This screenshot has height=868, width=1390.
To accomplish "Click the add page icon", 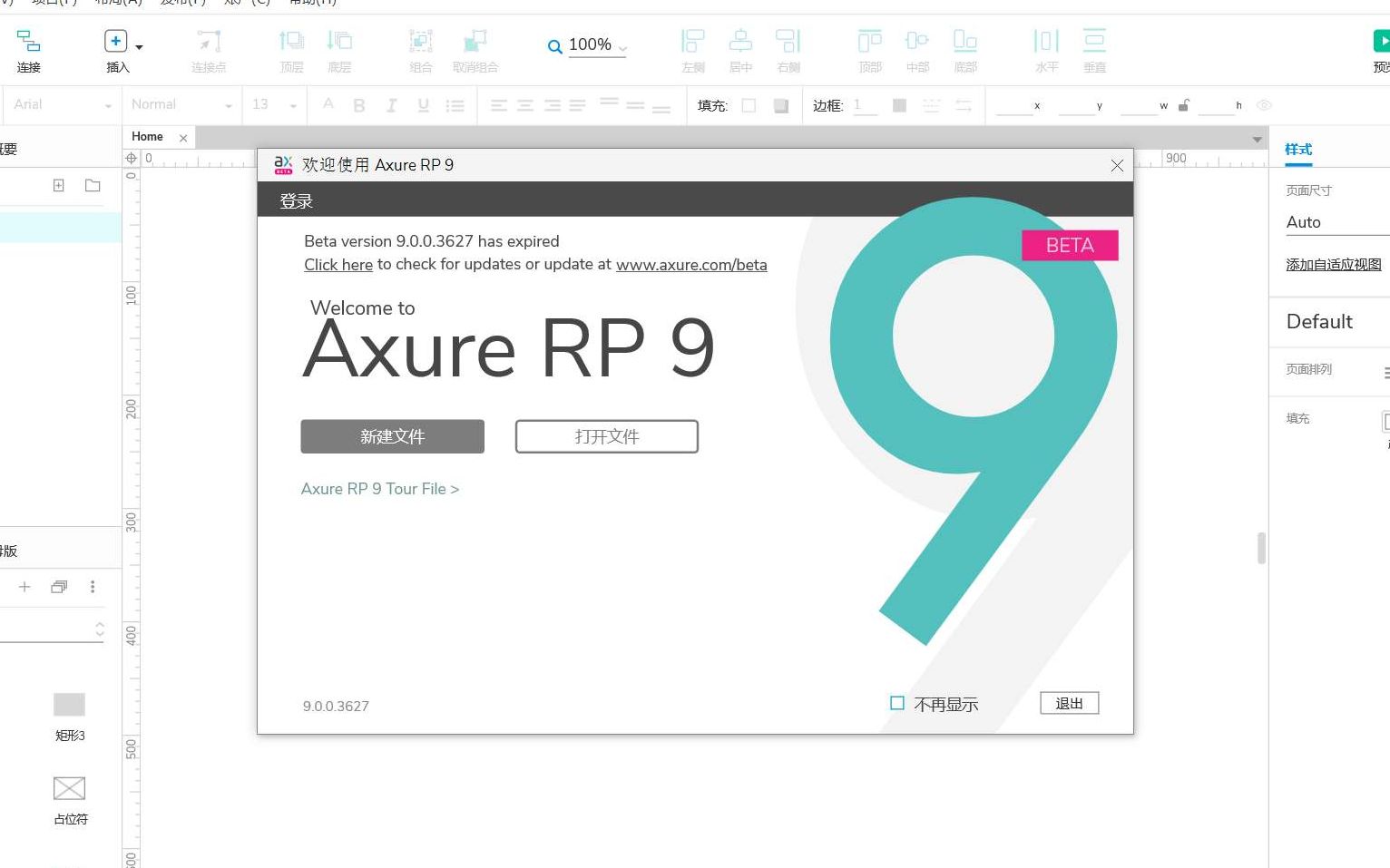I will coord(58,186).
